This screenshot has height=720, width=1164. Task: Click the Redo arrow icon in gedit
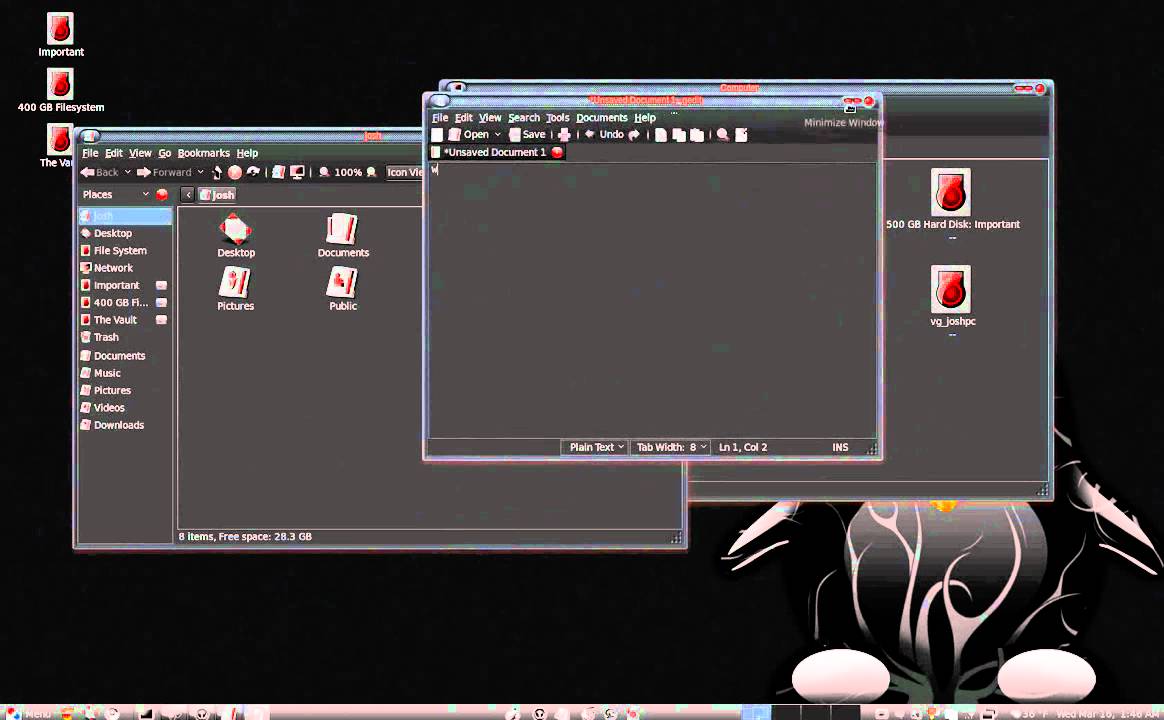click(x=634, y=134)
